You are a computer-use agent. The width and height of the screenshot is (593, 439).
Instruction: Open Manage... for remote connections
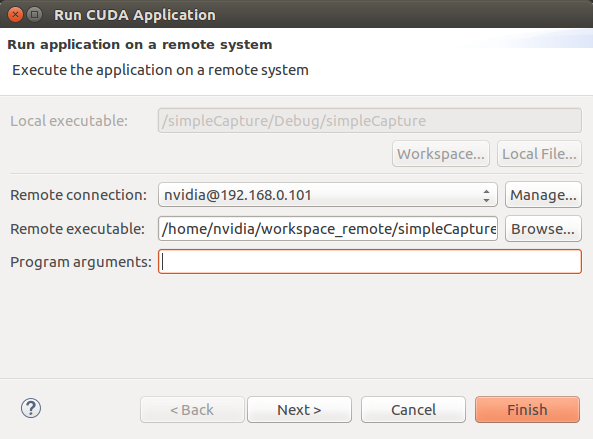tap(543, 195)
